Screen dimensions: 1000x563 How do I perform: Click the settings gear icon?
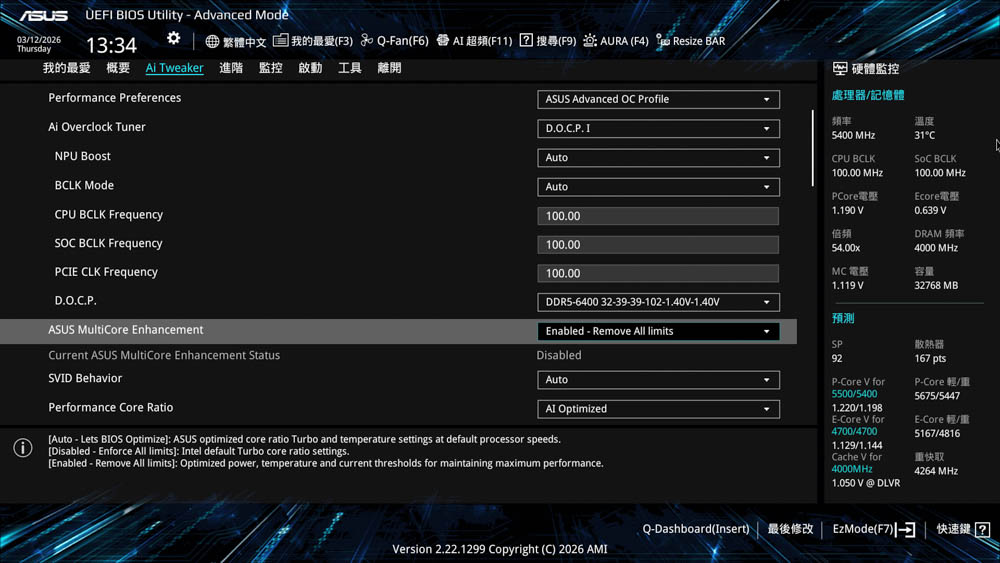tap(173, 38)
